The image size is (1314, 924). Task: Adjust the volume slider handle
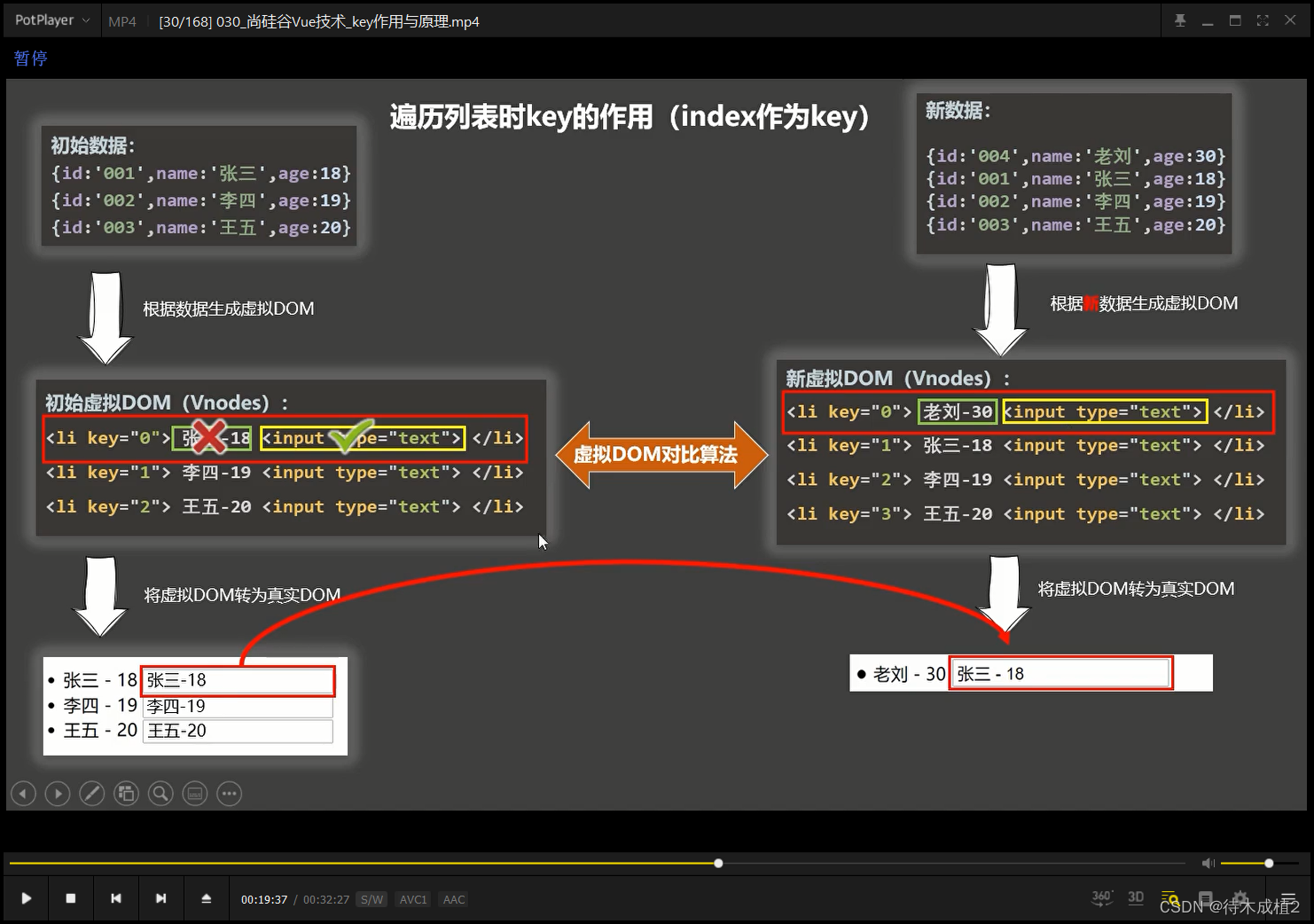point(1269,863)
